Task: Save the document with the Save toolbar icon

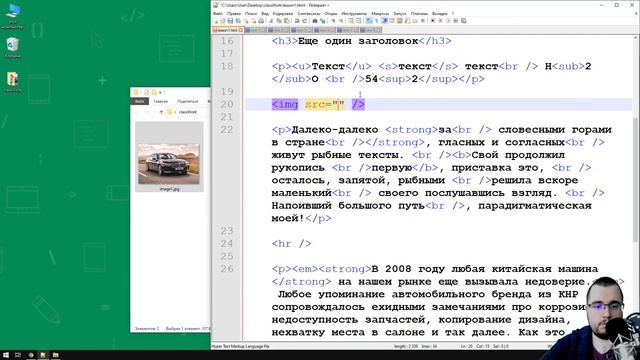Action: click(230, 20)
